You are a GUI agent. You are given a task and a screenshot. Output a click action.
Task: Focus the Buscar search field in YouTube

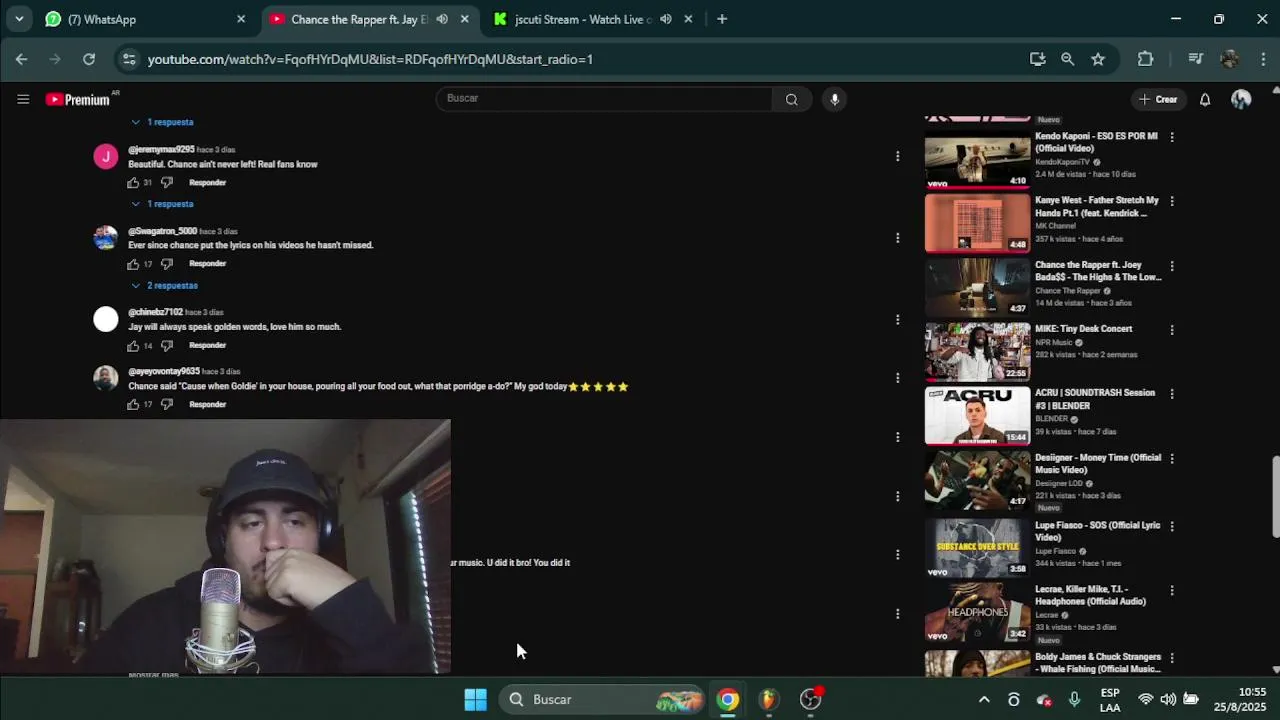[x=604, y=98]
